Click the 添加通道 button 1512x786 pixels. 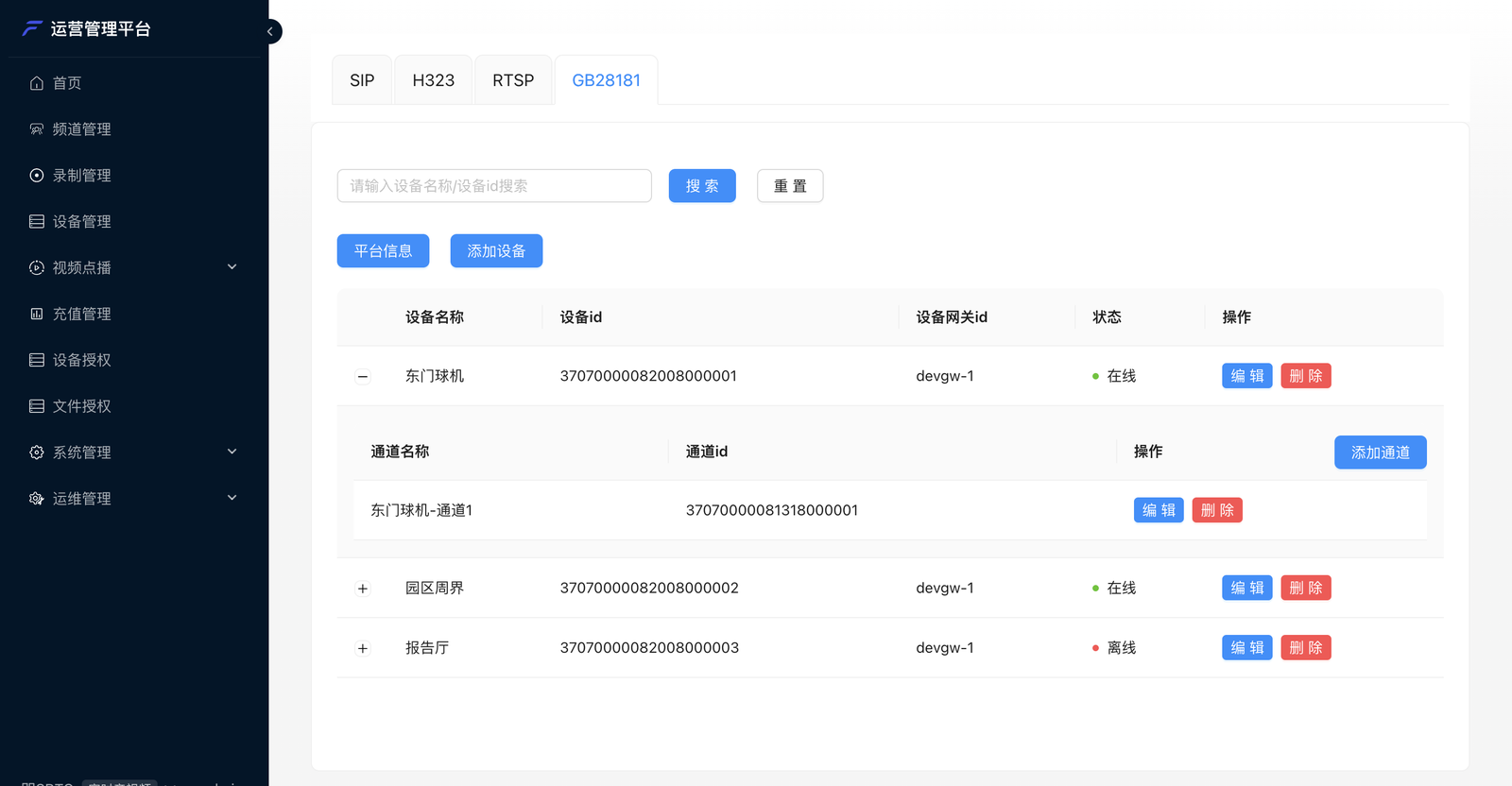1381,453
